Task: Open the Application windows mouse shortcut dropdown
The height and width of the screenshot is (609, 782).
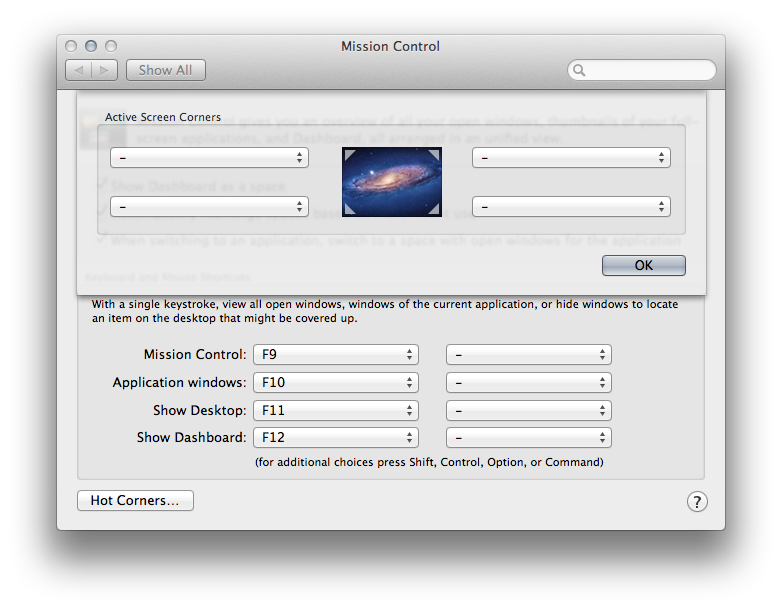Action: coord(529,383)
